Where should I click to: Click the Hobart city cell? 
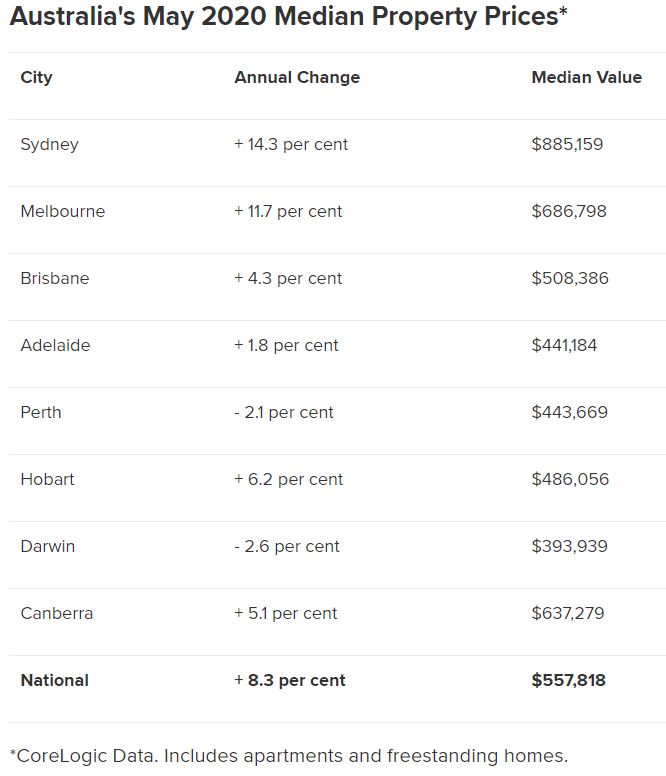(x=48, y=480)
